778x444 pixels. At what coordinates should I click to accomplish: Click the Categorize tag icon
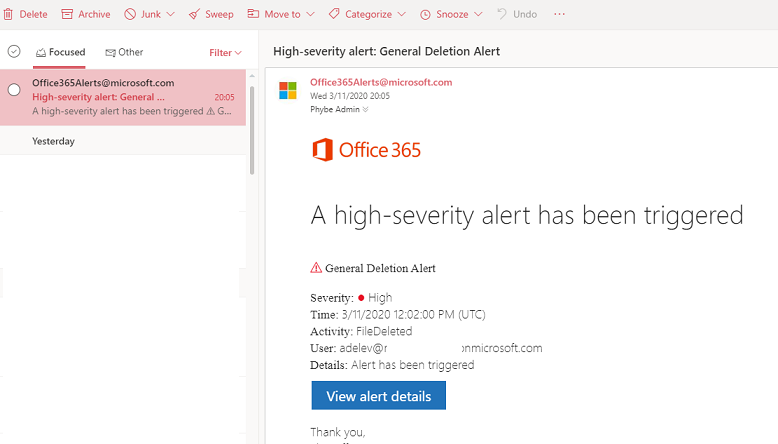tap(334, 14)
